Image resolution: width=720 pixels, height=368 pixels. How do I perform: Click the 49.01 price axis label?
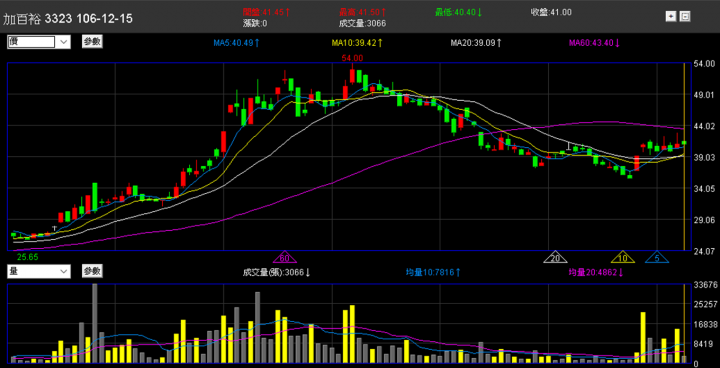click(x=705, y=95)
